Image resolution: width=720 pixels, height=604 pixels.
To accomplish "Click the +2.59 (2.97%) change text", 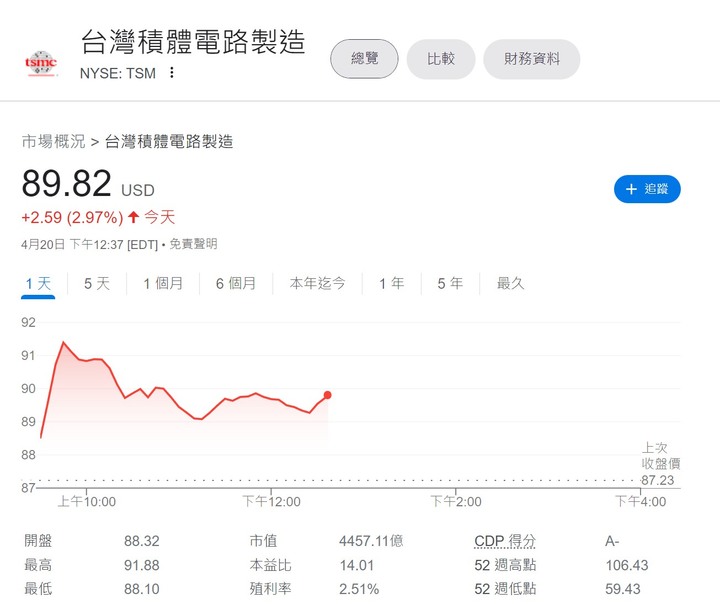I will [x=72, y=217].
